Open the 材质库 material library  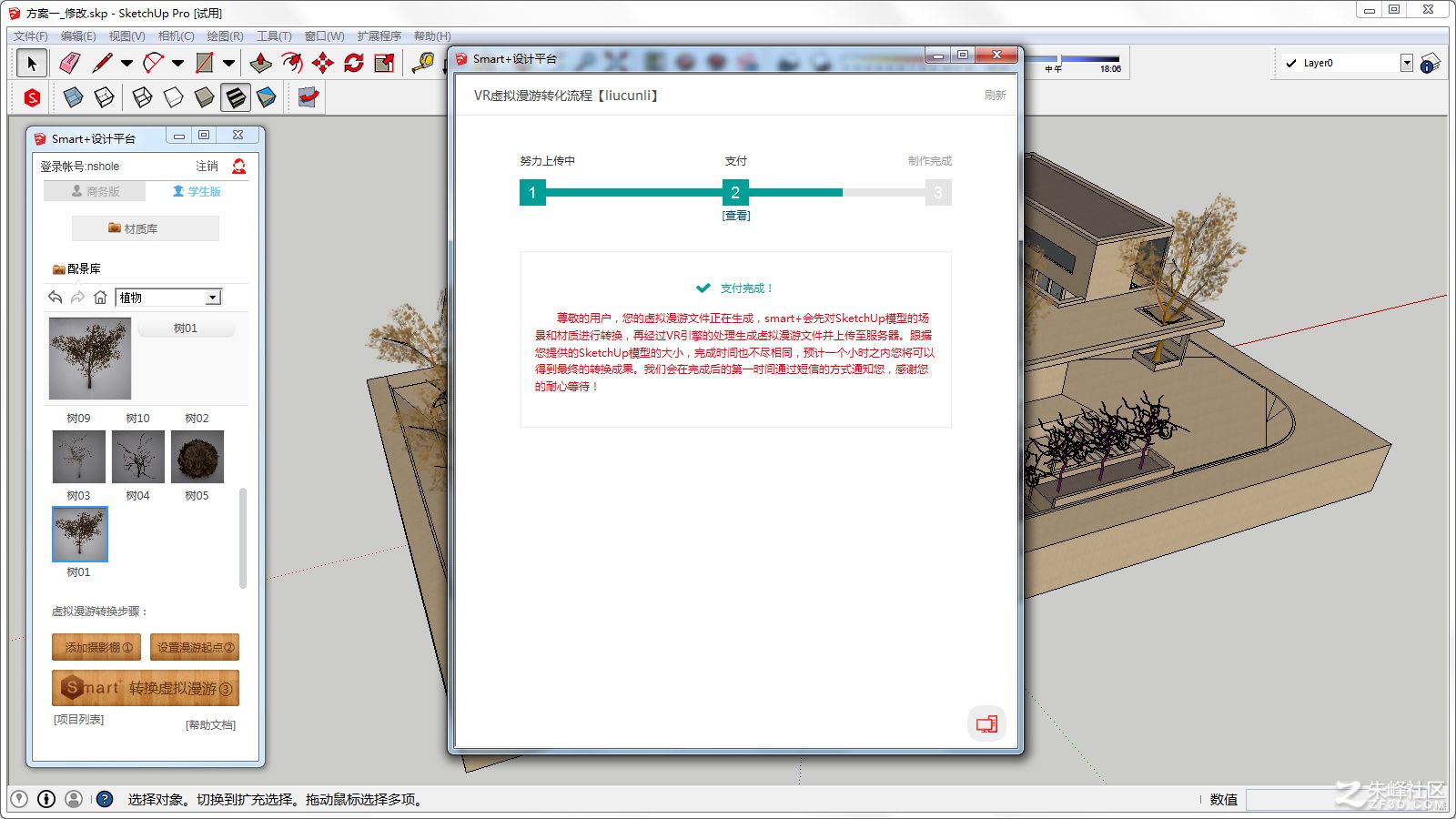coord(146,228)
